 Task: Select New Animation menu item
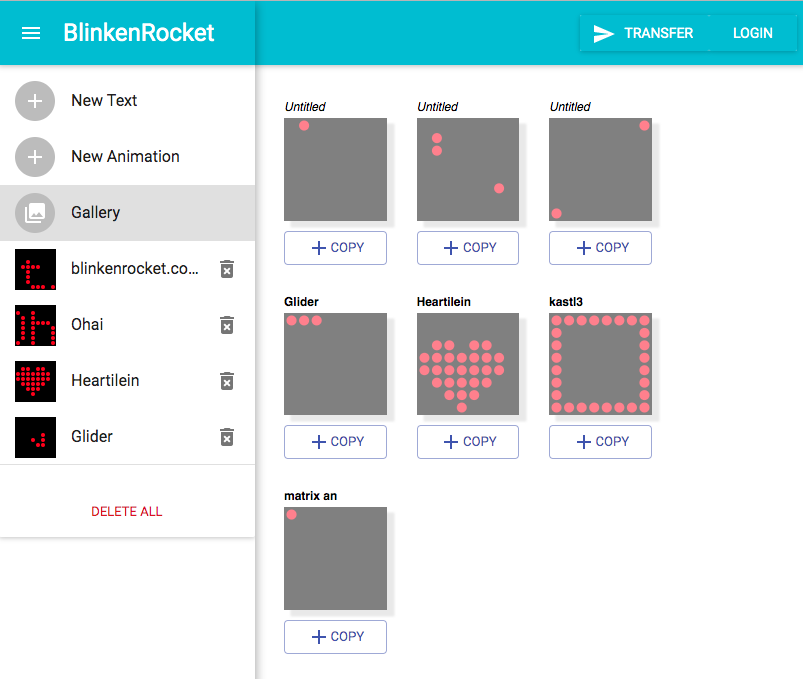click(128, 157)
